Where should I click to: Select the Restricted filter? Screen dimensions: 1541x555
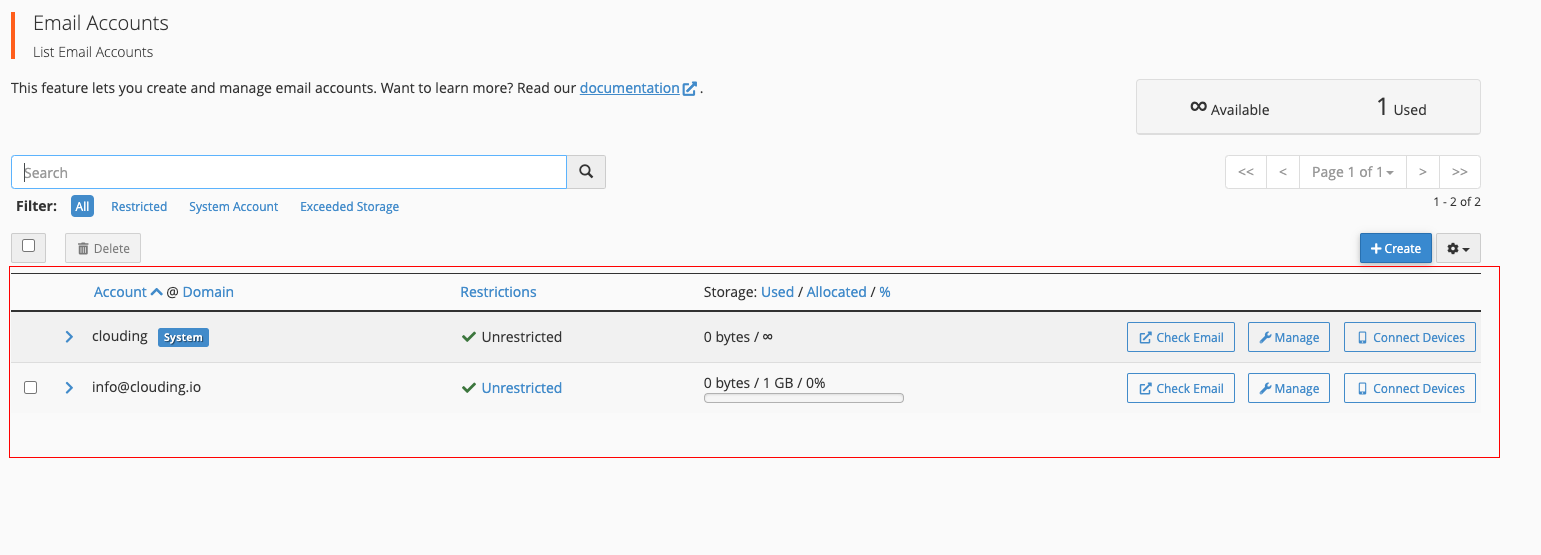[139, 206]
